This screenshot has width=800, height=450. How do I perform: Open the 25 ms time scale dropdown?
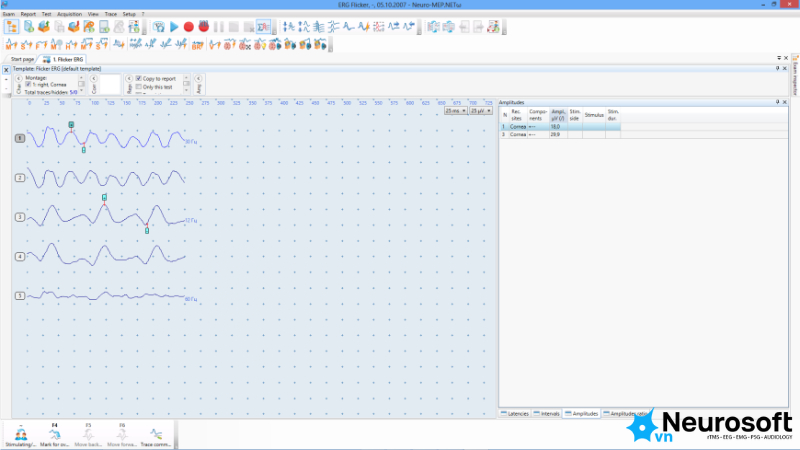(456, 111)
